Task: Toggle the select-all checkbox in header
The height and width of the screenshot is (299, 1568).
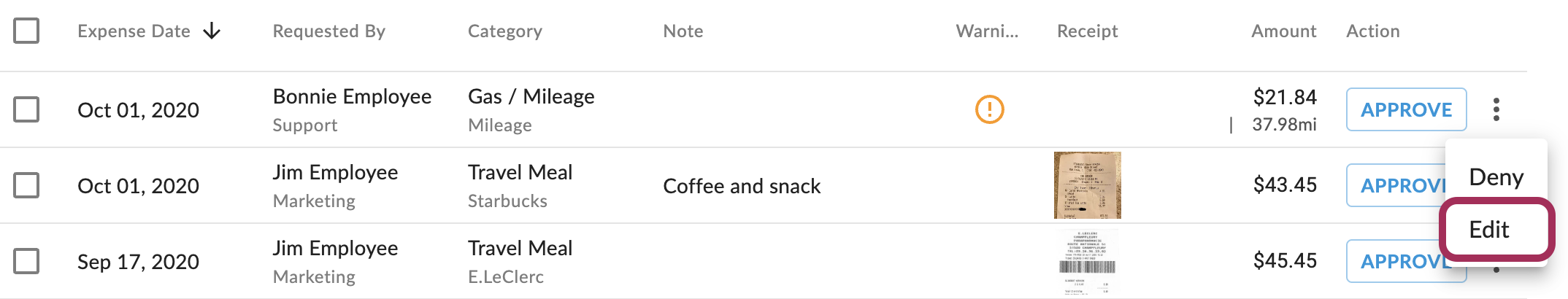Action: click(26, 31)
